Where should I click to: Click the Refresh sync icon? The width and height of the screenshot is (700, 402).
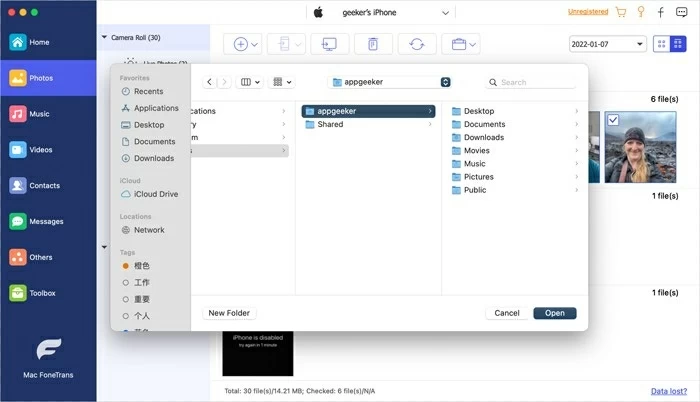pyautogui.click(x=416, y=44)
